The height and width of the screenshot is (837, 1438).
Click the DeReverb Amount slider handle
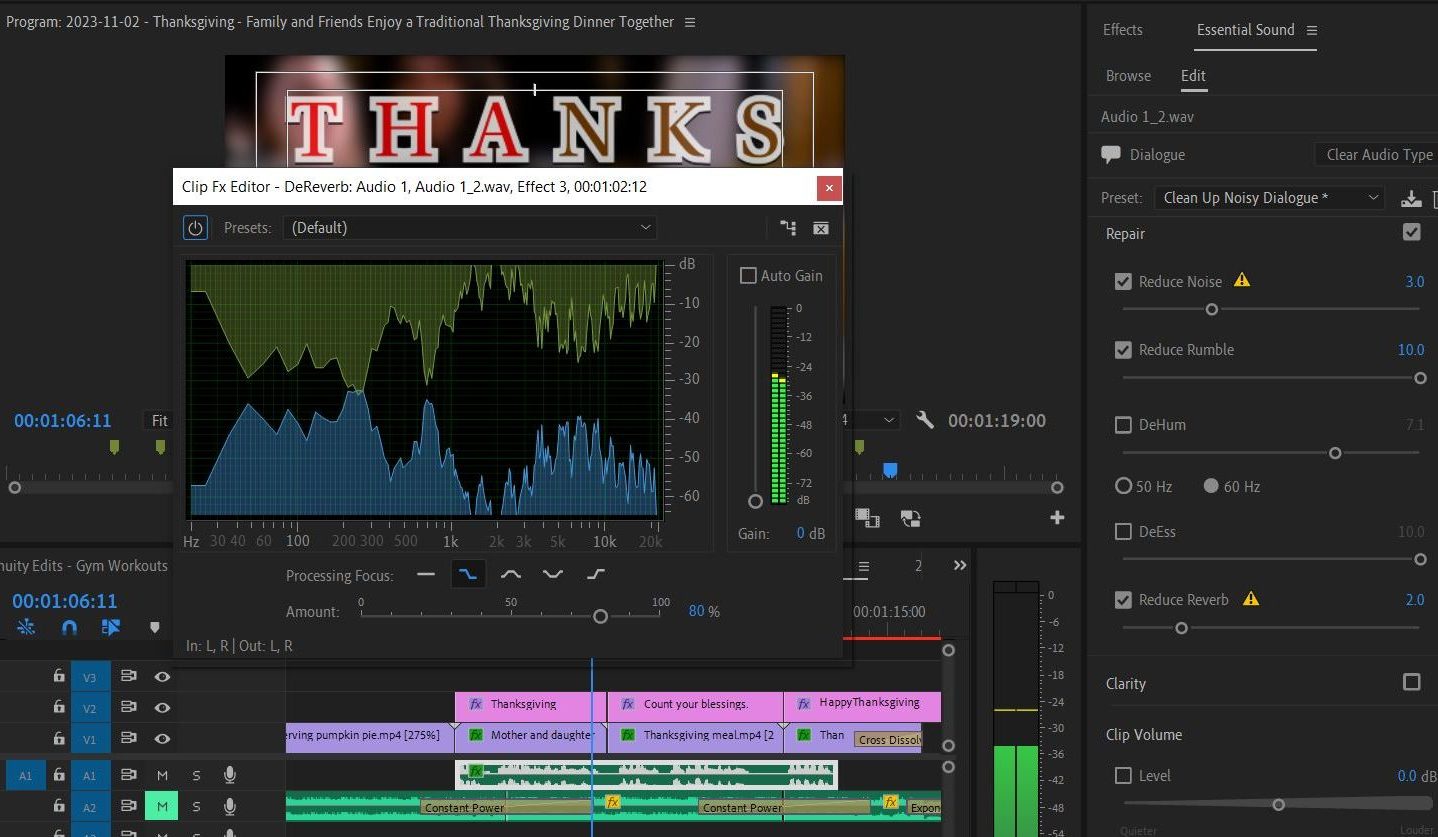point(600,617)
